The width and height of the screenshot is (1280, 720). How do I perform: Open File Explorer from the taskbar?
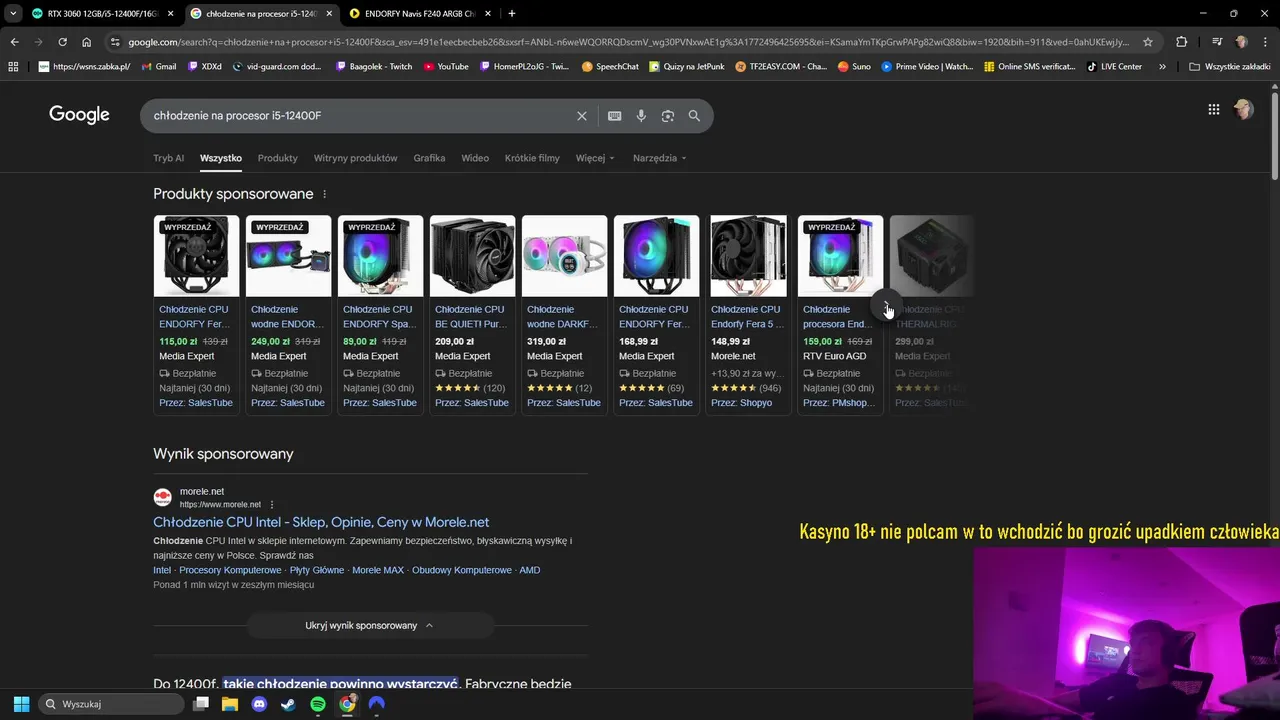(x=230, y=704)
